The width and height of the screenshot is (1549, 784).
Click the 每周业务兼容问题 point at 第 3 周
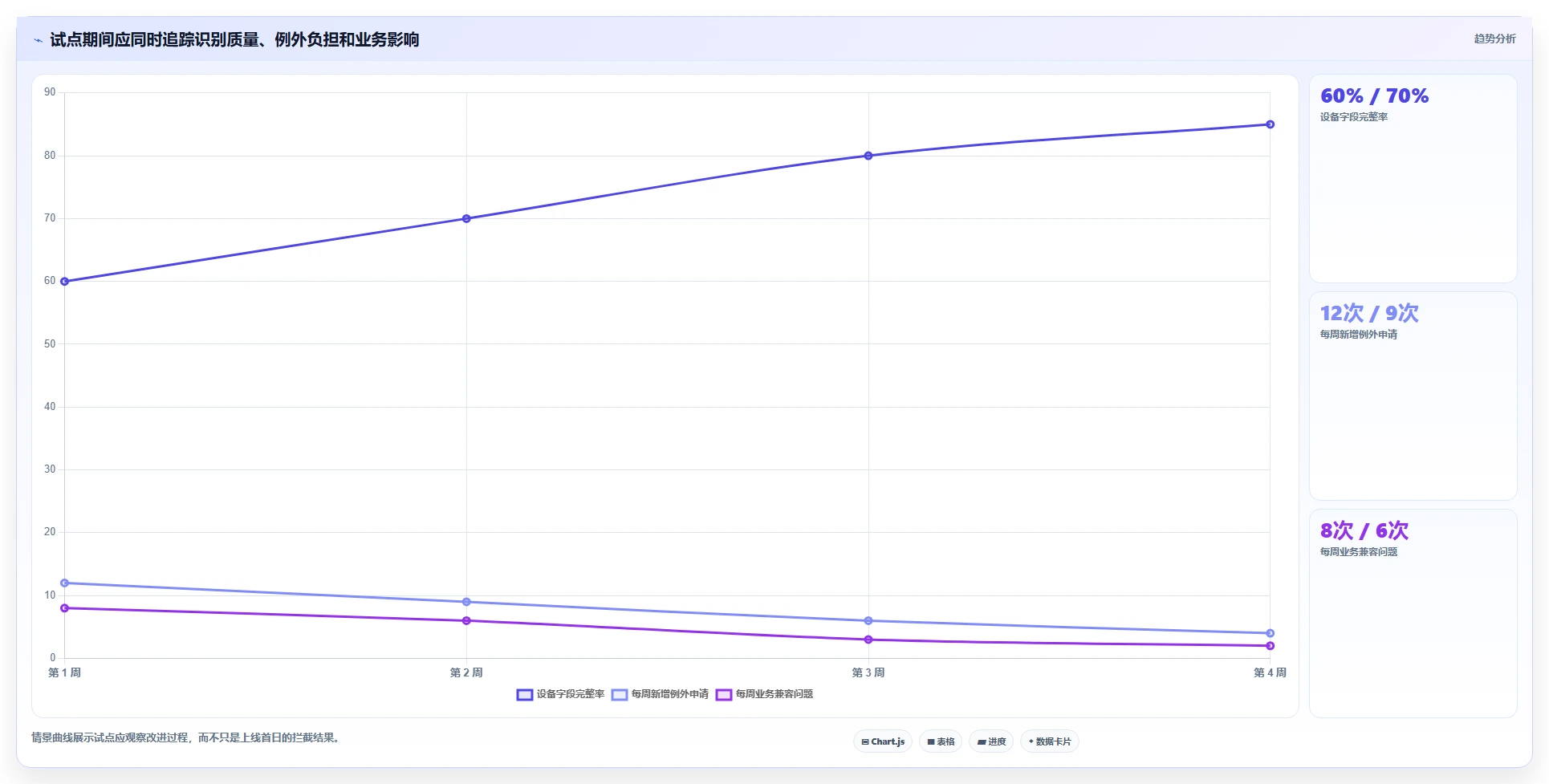[x=868, y=640]
